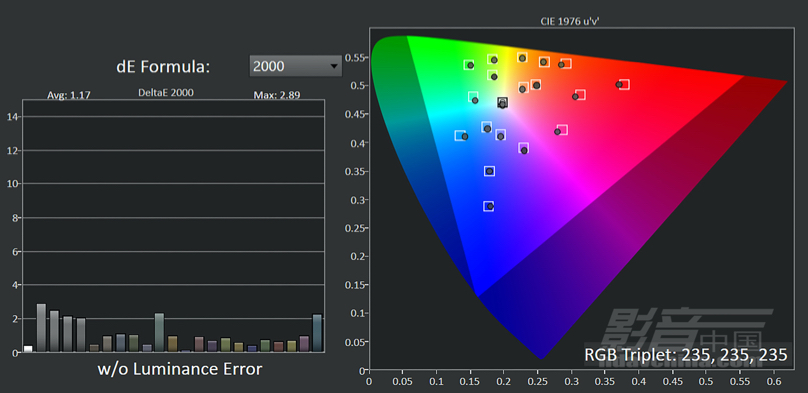Click the magenta measured point near 0.39 v'
The width and height of the screenshot is (808, 393).
pyautogui.click(x=524, y=151)
